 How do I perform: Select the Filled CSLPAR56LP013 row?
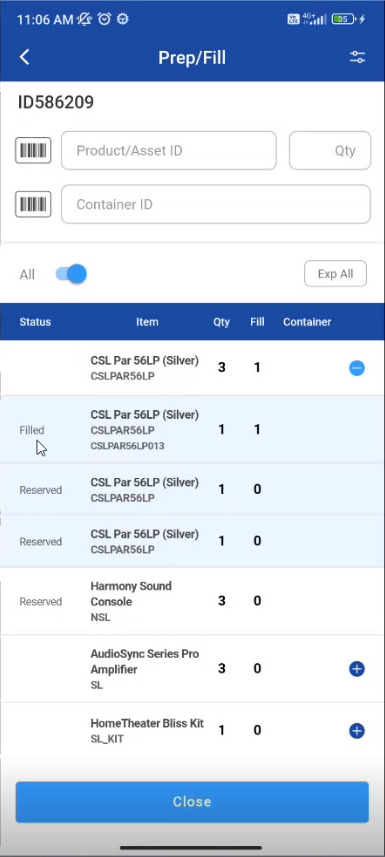(192, 430)
